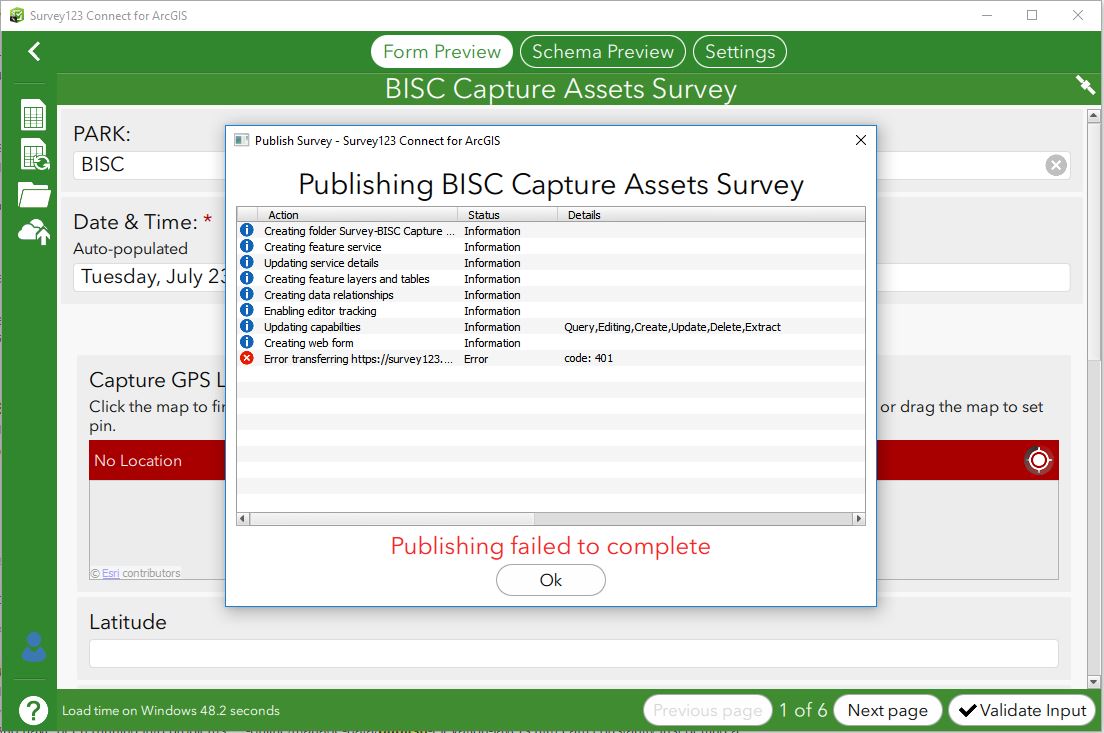Click the pin icon beside survey title

[x=1085, y=85]
